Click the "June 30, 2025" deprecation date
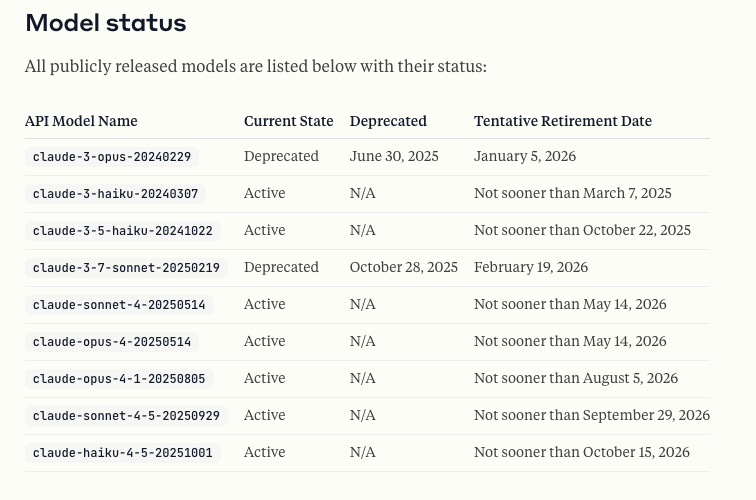The height and width of the screenshot is (500, 756). [x=394, y=157]
